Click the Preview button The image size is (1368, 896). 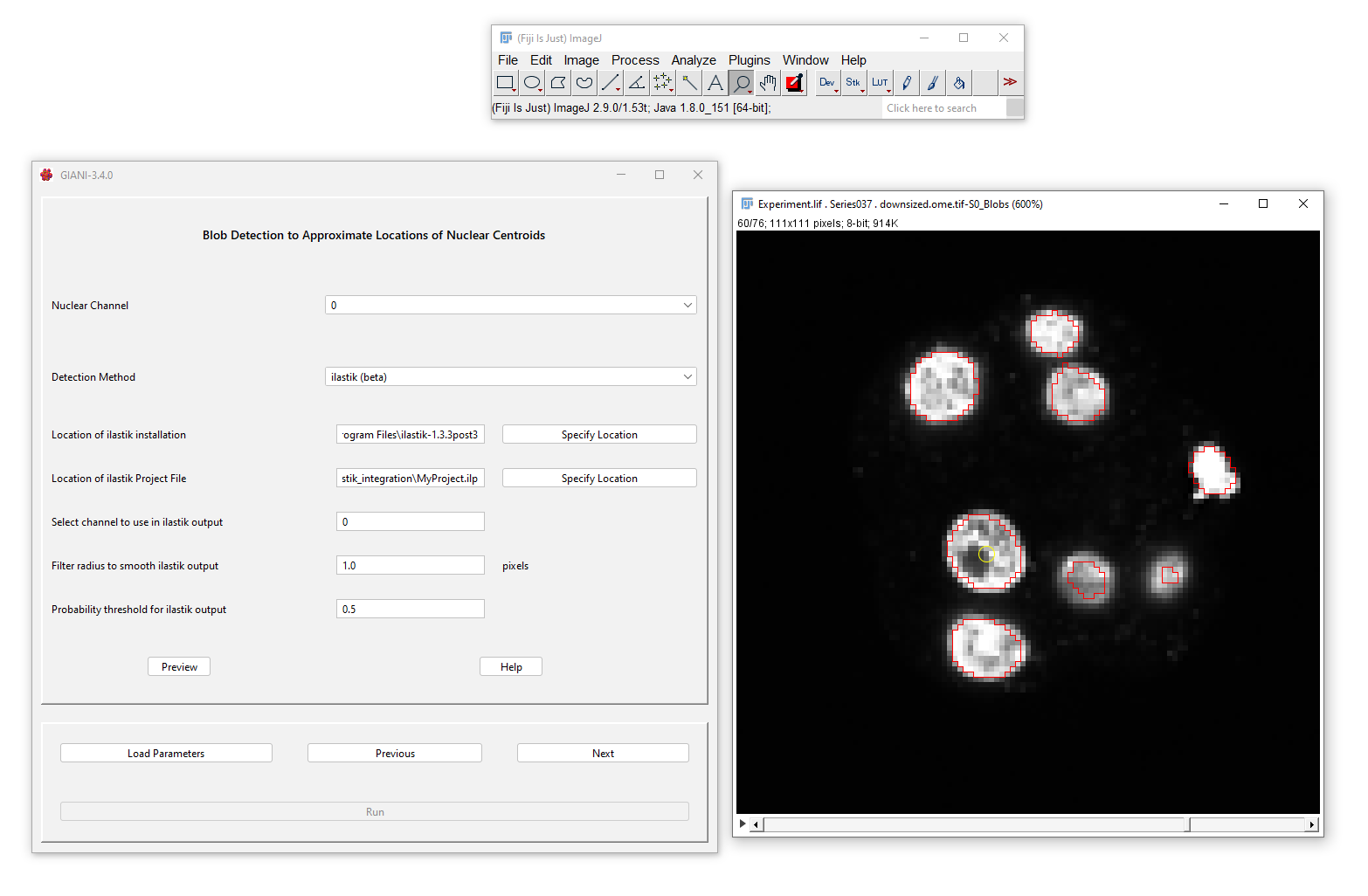coord(179,666)
